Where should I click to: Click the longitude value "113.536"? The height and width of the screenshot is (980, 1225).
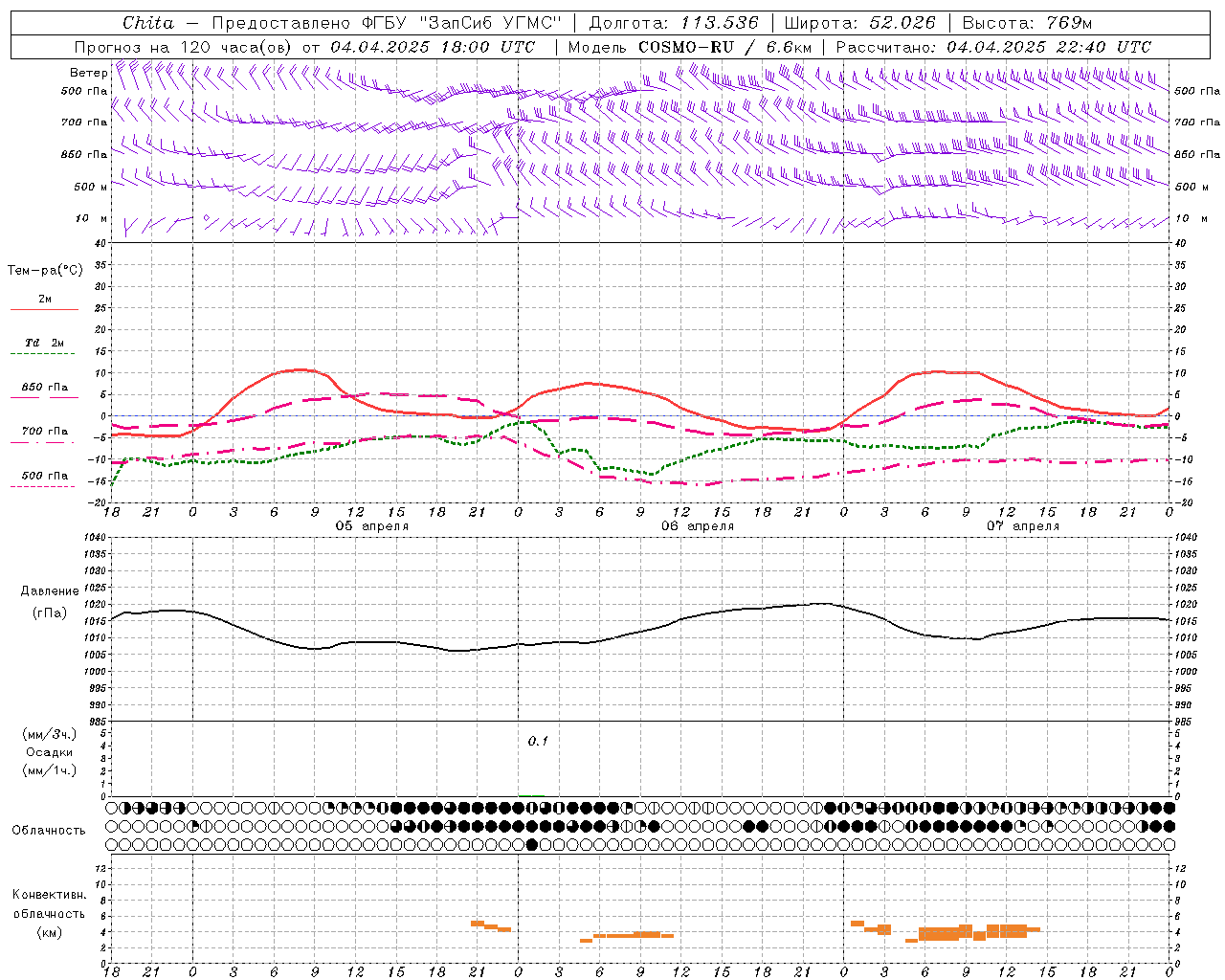point(719,23)
